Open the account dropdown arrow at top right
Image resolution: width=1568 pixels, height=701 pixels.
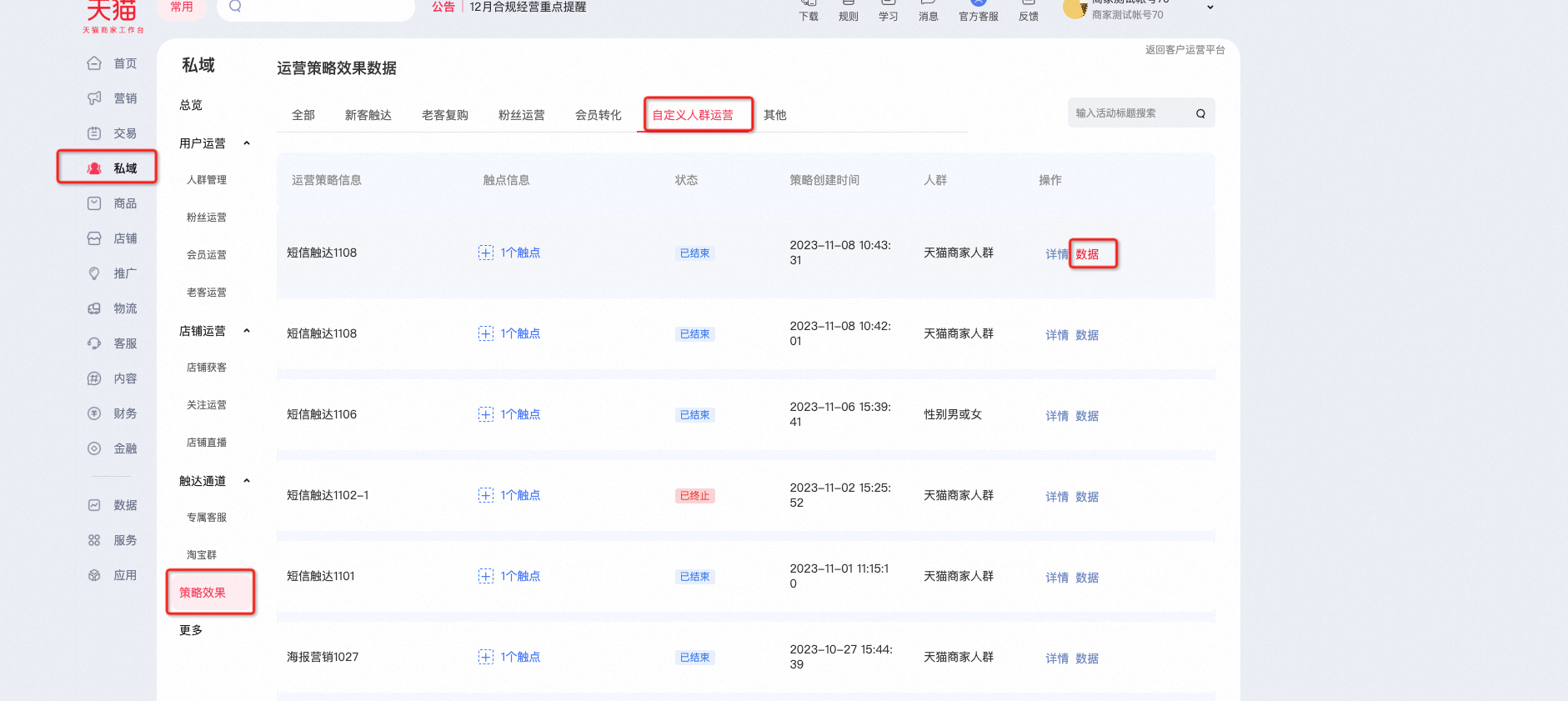click(1210, 8)
